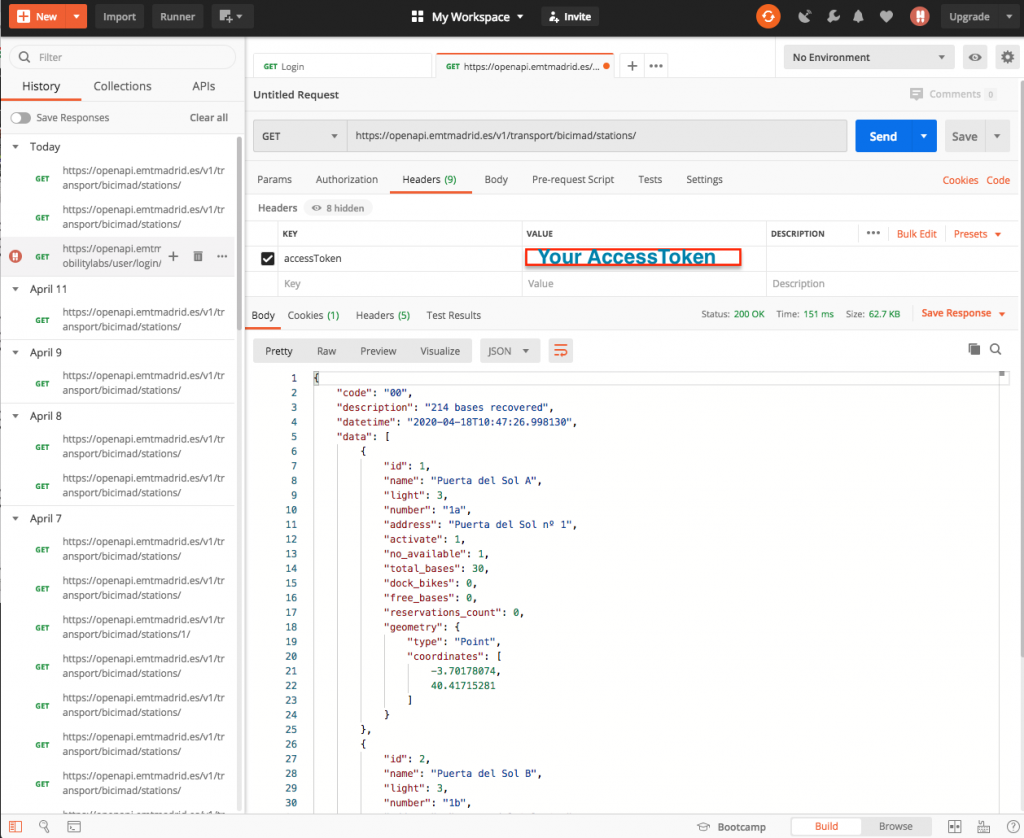Search within the response body

coord(995,349)
